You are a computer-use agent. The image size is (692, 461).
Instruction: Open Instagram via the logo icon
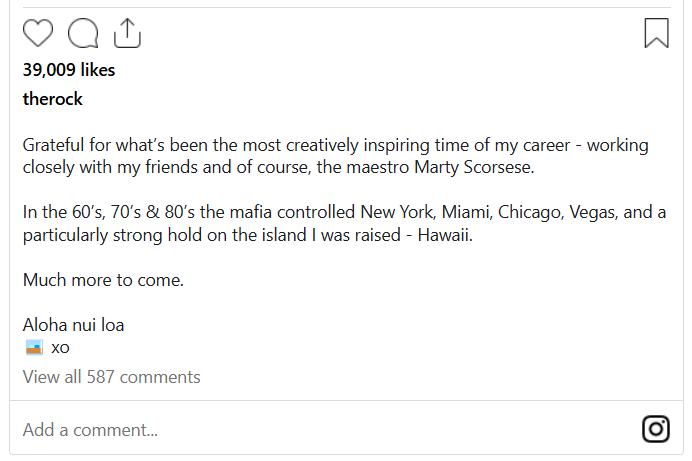click(655, 429)
